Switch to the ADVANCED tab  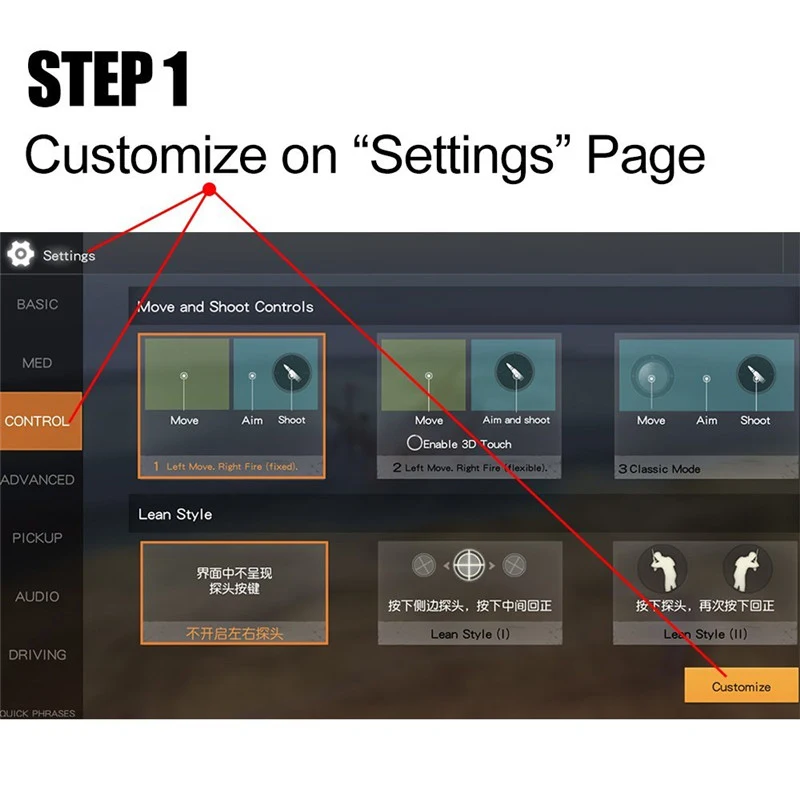[x=38, y=480]
